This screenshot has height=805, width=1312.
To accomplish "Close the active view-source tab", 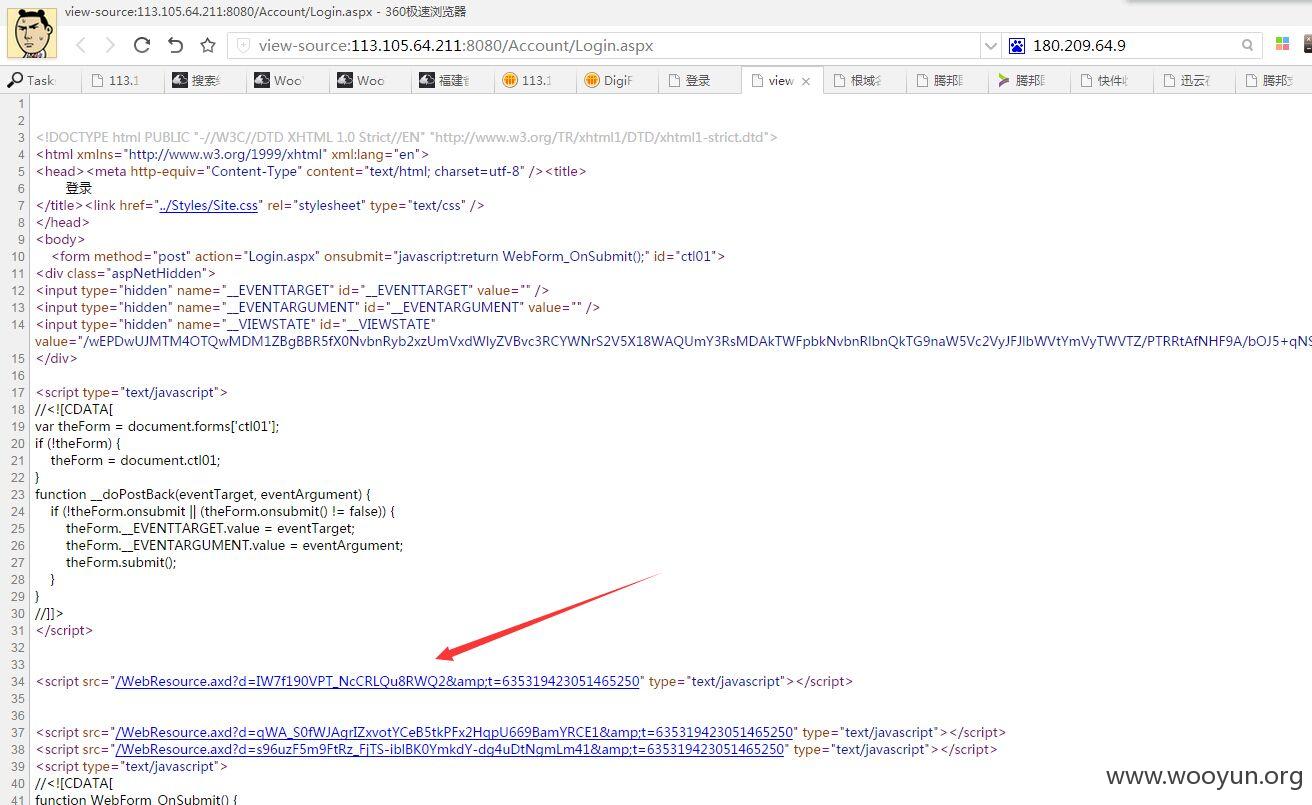I will pos(806,81).
